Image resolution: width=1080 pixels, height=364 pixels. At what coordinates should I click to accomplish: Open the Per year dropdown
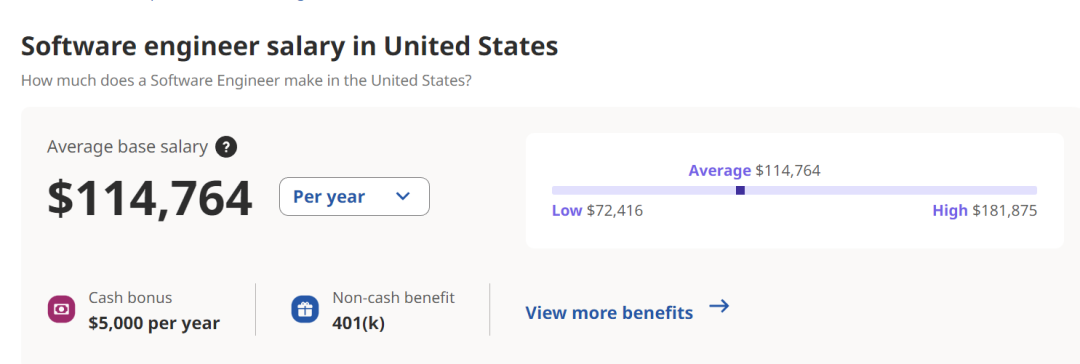(354, 196)
